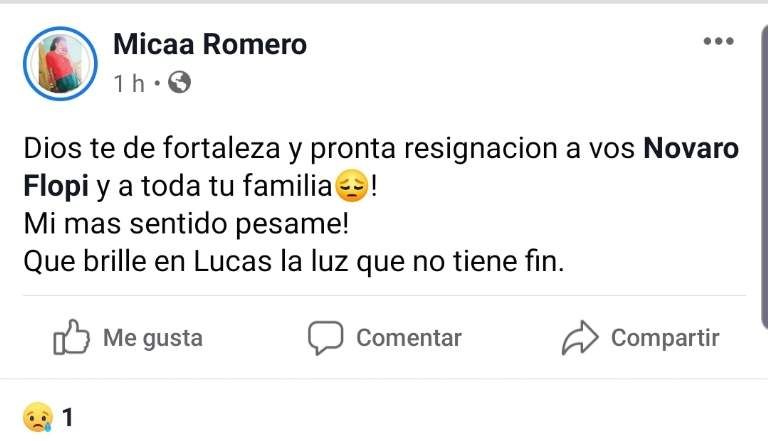Click the "y a toda tu familia" text
768x441 pixels.
[x=205, y=187]
